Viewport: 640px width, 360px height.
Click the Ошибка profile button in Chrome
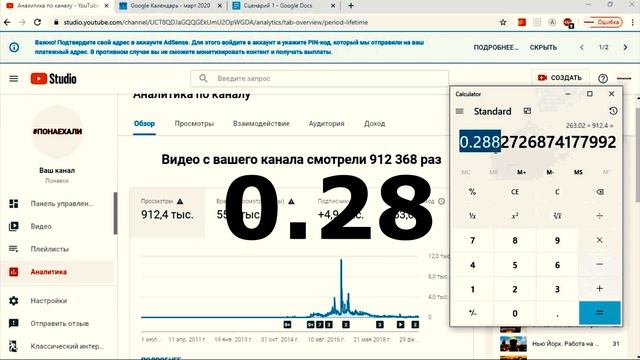(603, 22)
